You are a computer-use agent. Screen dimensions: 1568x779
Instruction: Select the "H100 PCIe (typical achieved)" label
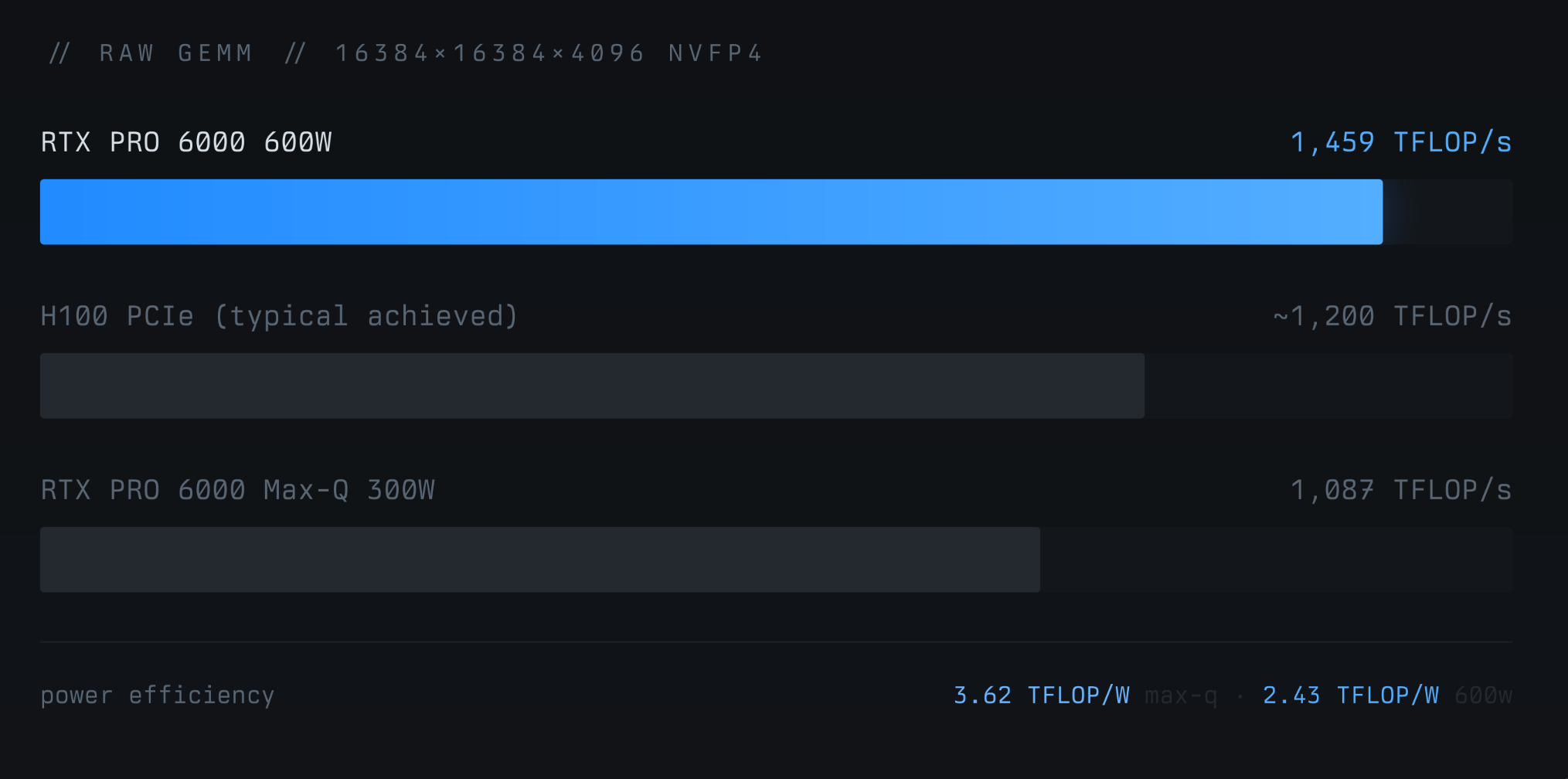pos(279,316)
